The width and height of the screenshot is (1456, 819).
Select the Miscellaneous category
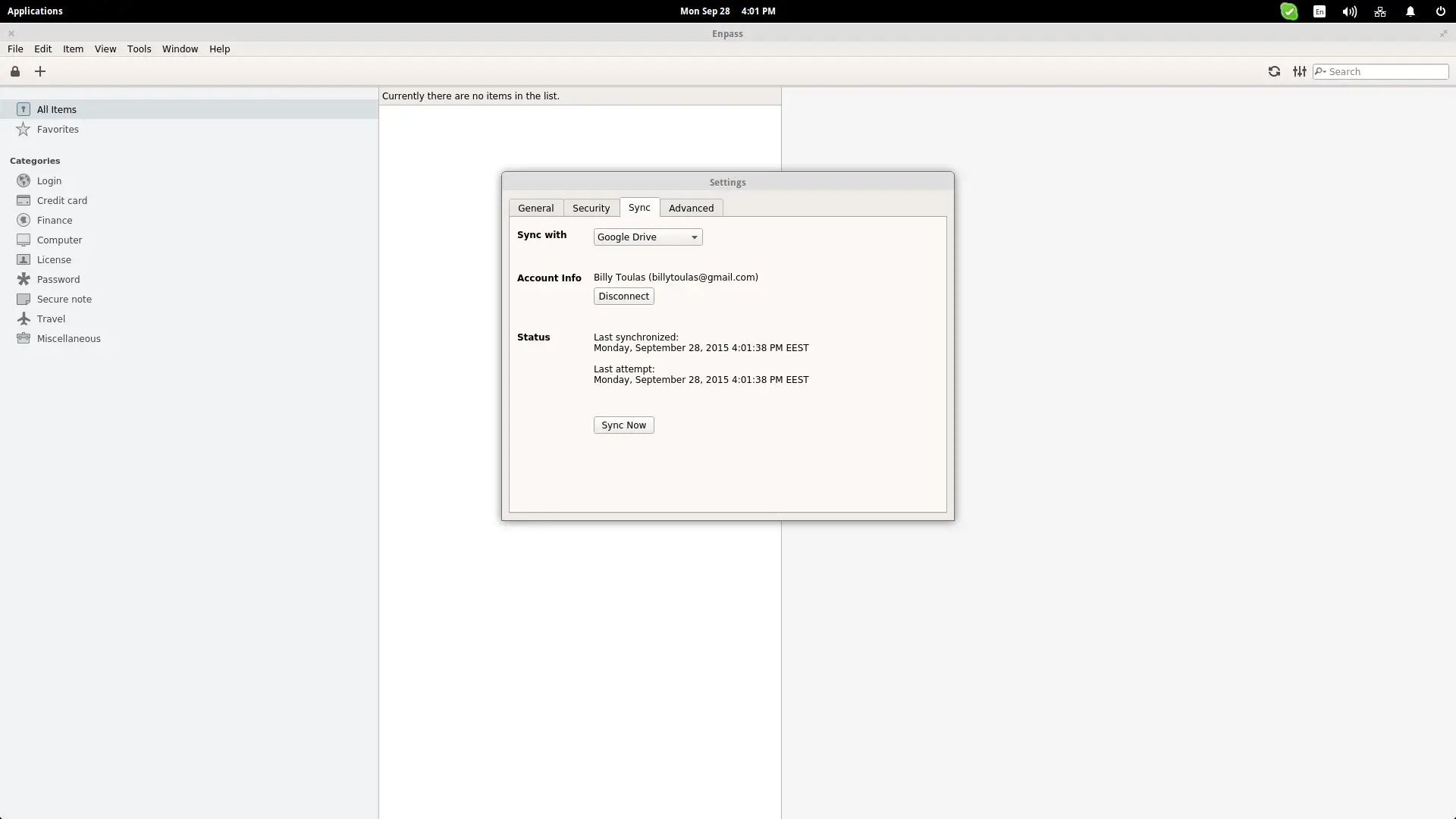tap(190, 338)
